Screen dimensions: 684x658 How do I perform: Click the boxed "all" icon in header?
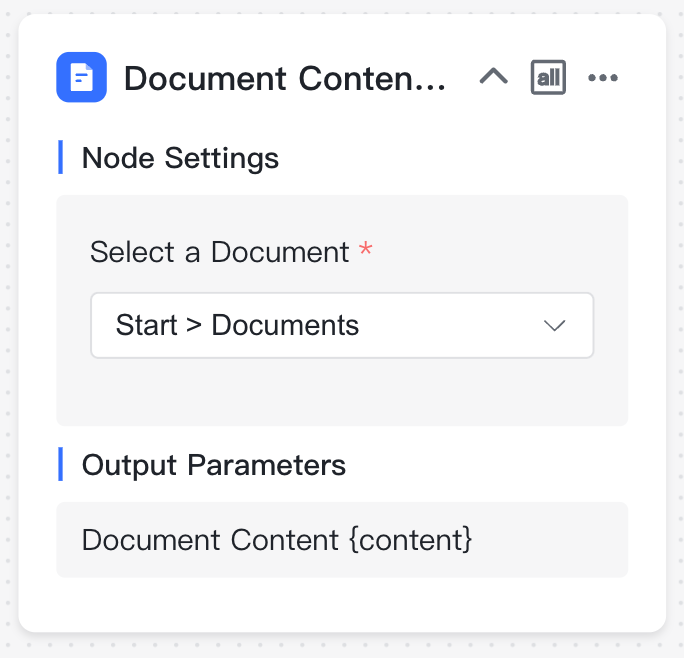[548, 77]
